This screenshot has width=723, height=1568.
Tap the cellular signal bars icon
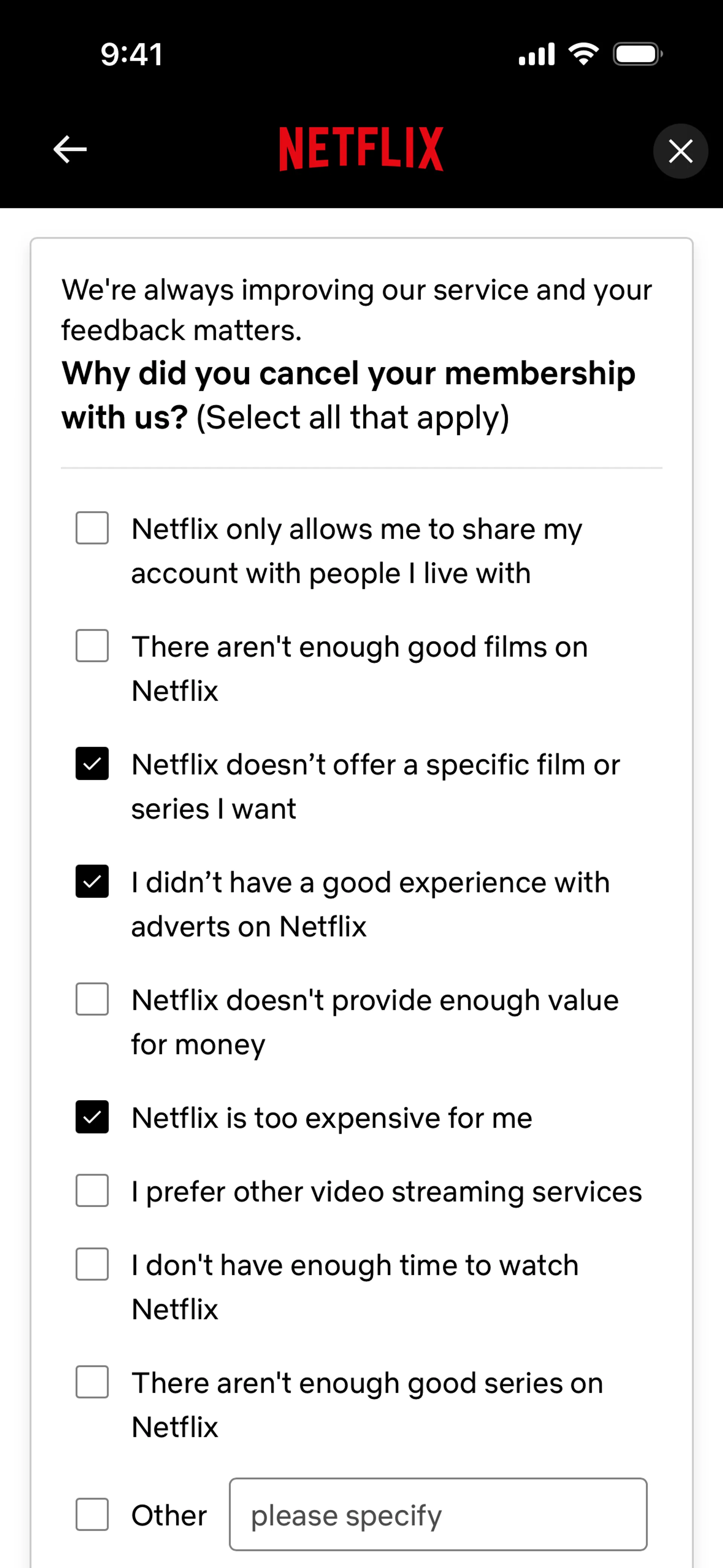pyautogui.click(x=536, y=54)
